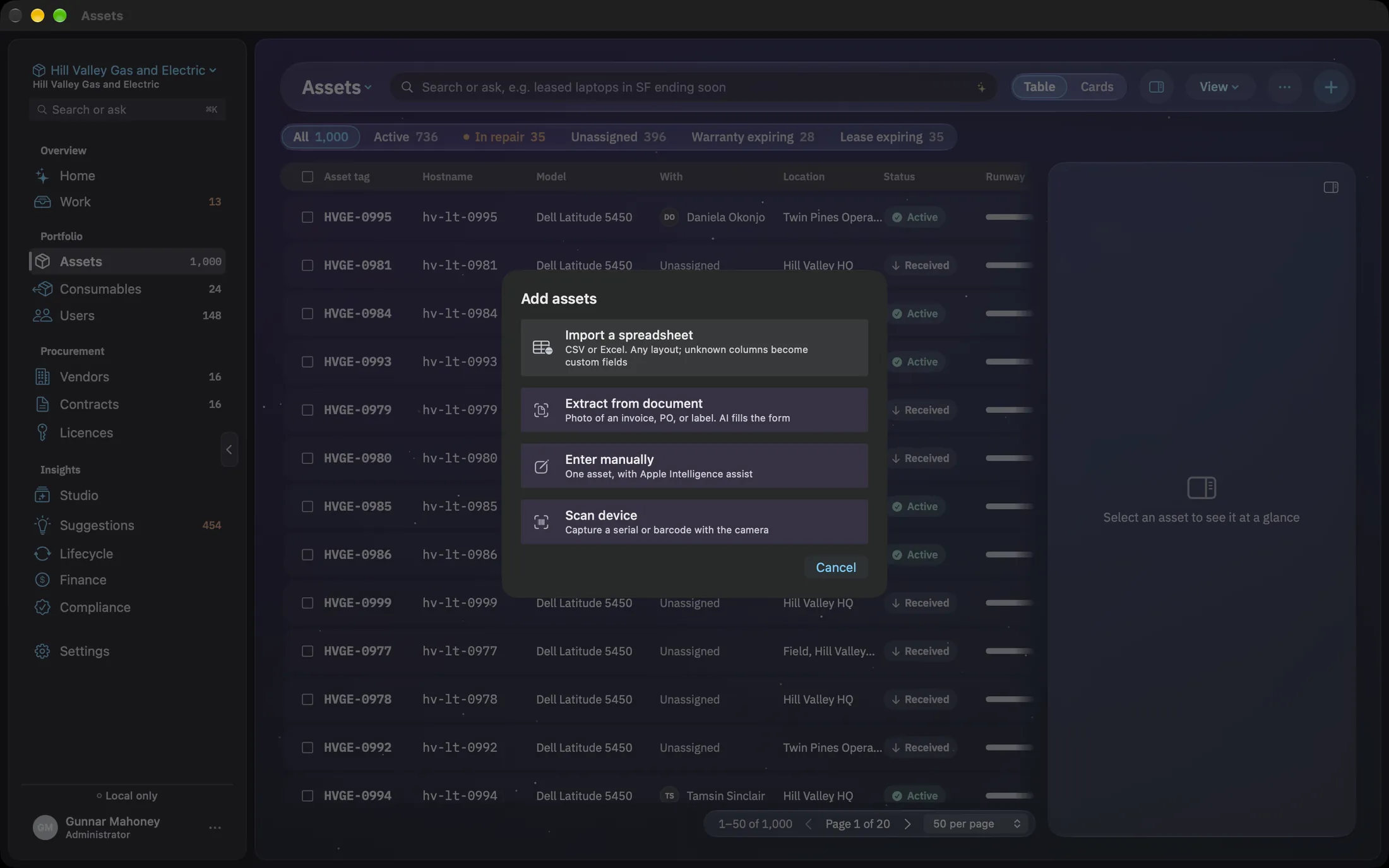The height and width of the screenshot is (868, 1389).
Task: Tick the select-all checkbox in table header
Action: point(307,177)
